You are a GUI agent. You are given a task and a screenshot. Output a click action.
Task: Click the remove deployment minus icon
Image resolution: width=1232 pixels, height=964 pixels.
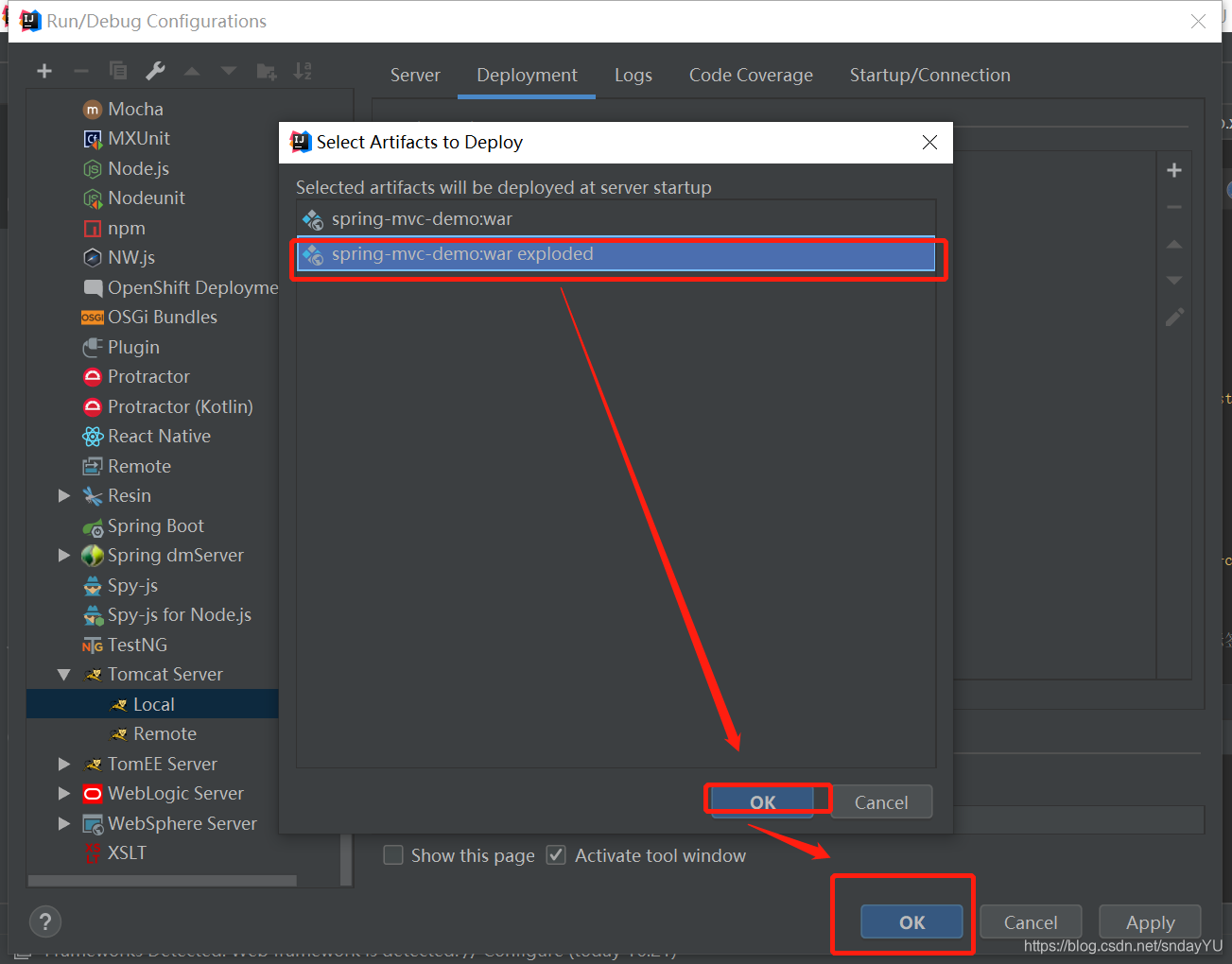coord(1174,207)
